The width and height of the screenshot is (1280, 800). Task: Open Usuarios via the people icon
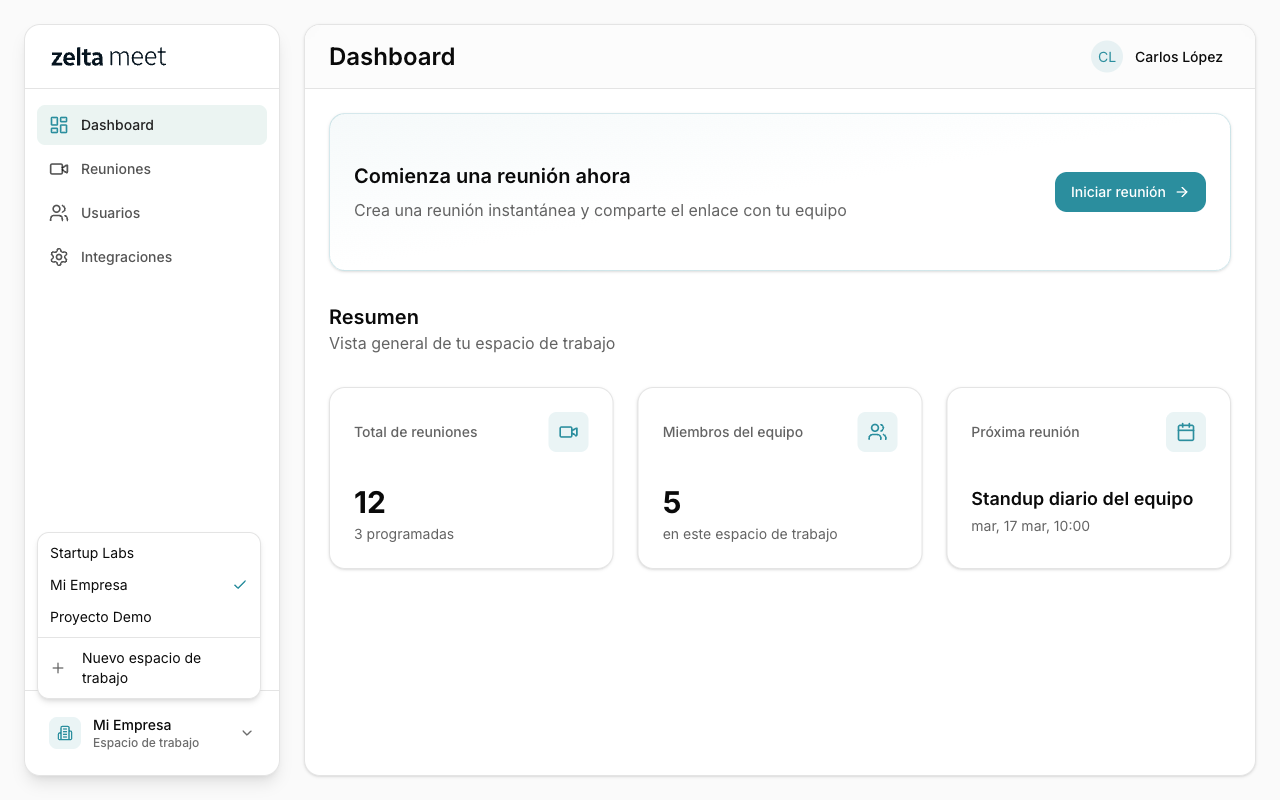pos(57,212)
